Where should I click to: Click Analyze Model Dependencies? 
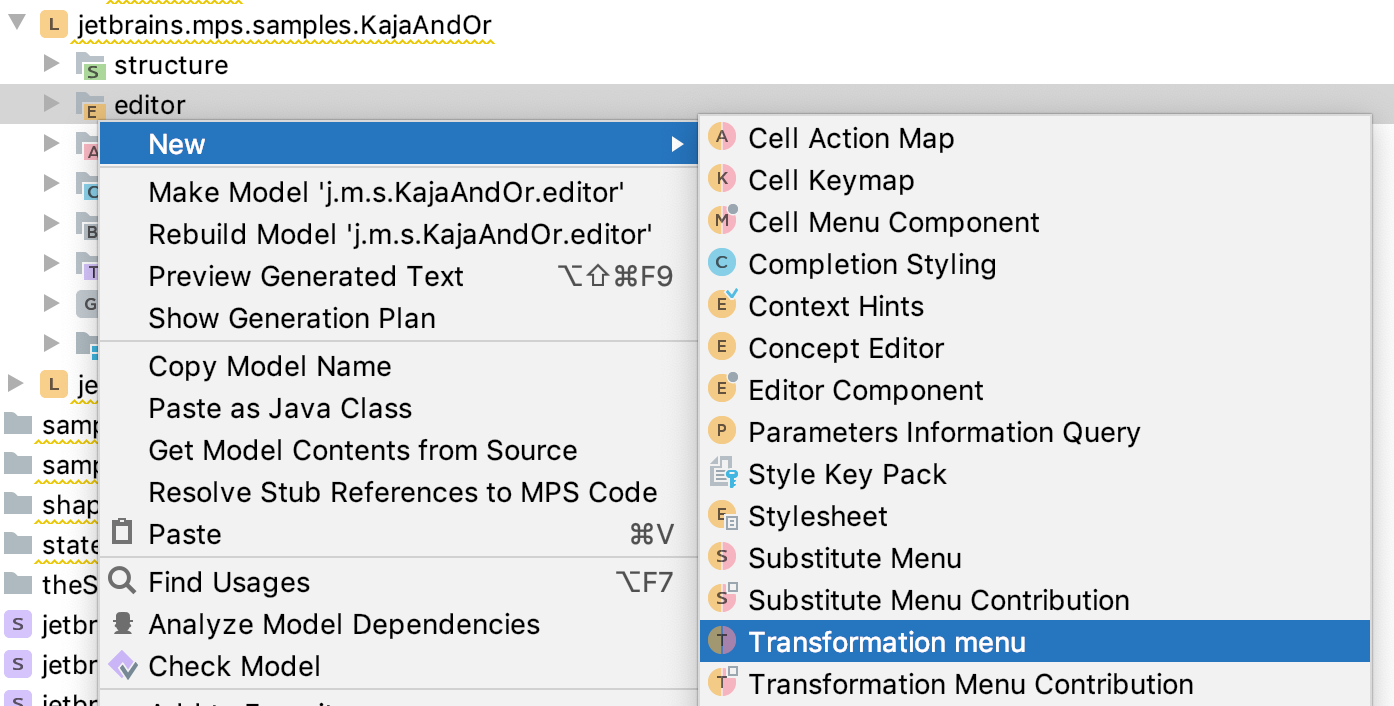click(344, 624)
